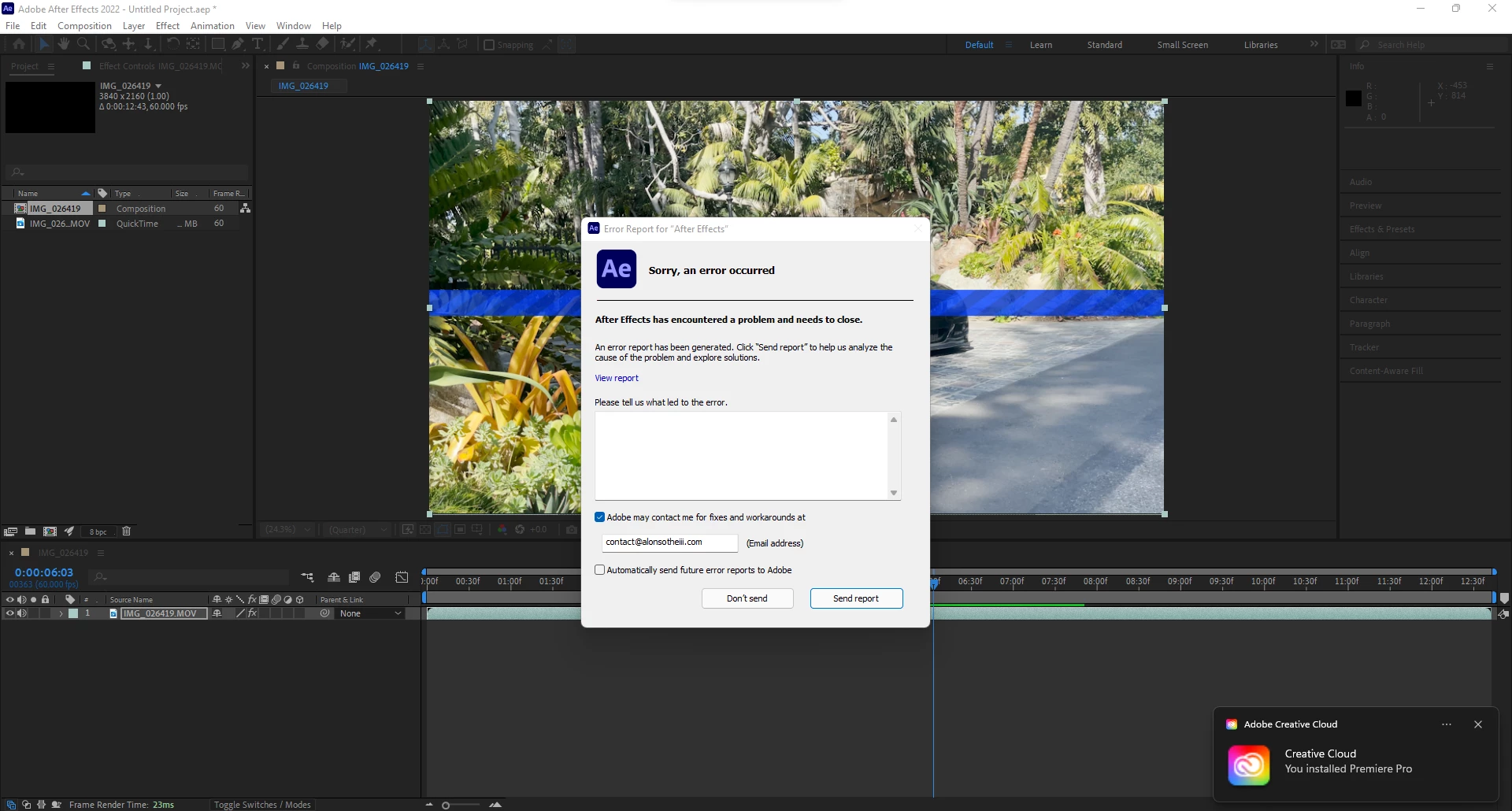The image size is (1512, 811).
Task: Select the Clone Stamp tool
Action: pos(302,45)
